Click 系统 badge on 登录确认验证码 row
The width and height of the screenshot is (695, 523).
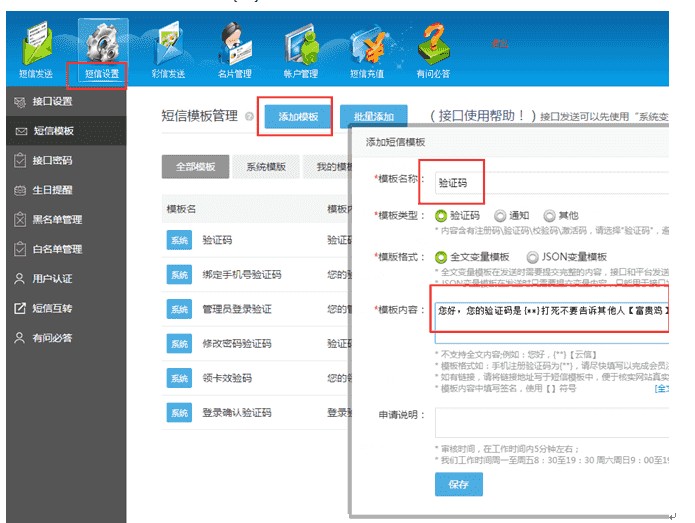click(180, 413)
